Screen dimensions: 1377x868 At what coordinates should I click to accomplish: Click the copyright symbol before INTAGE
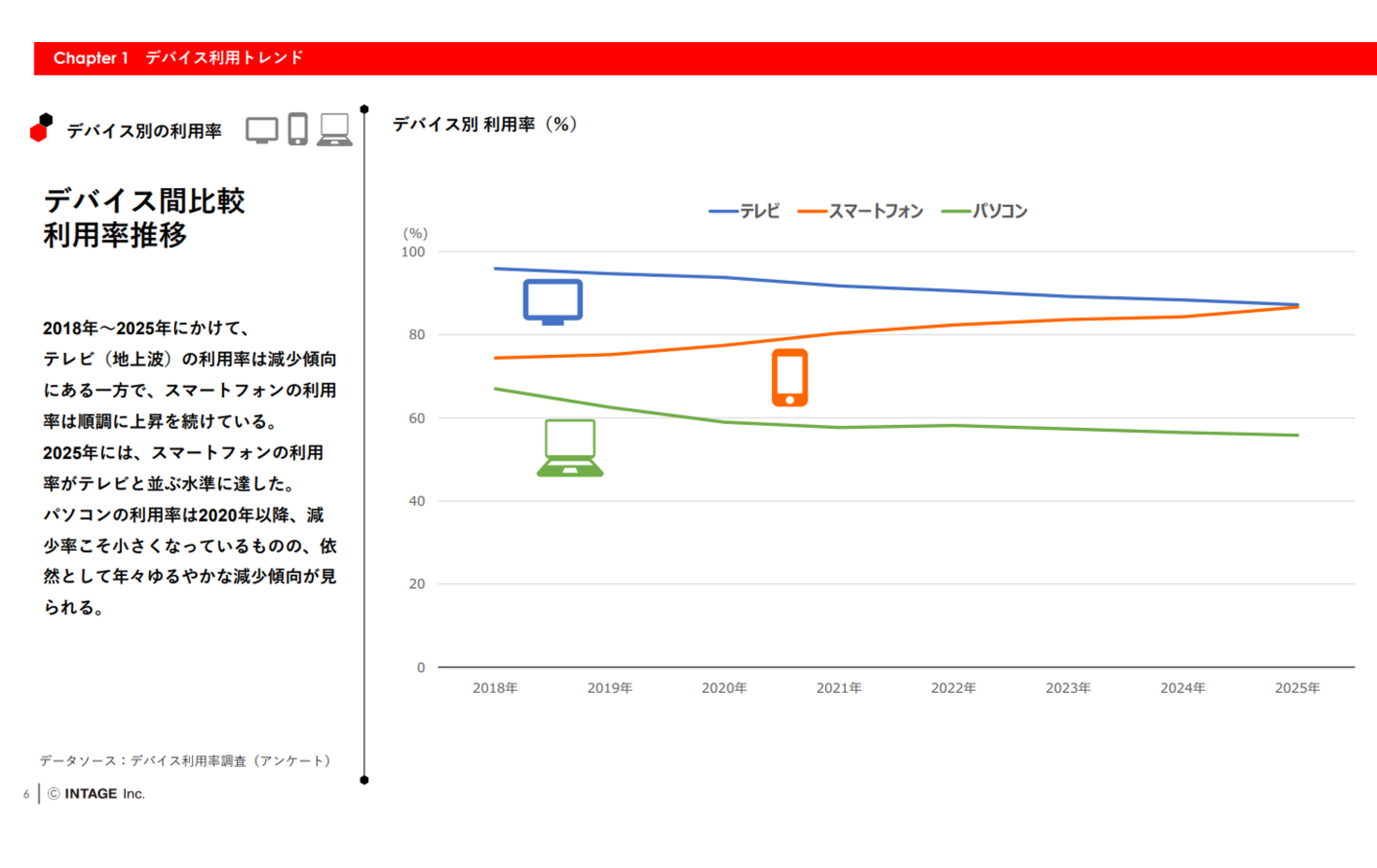point(53,794)
